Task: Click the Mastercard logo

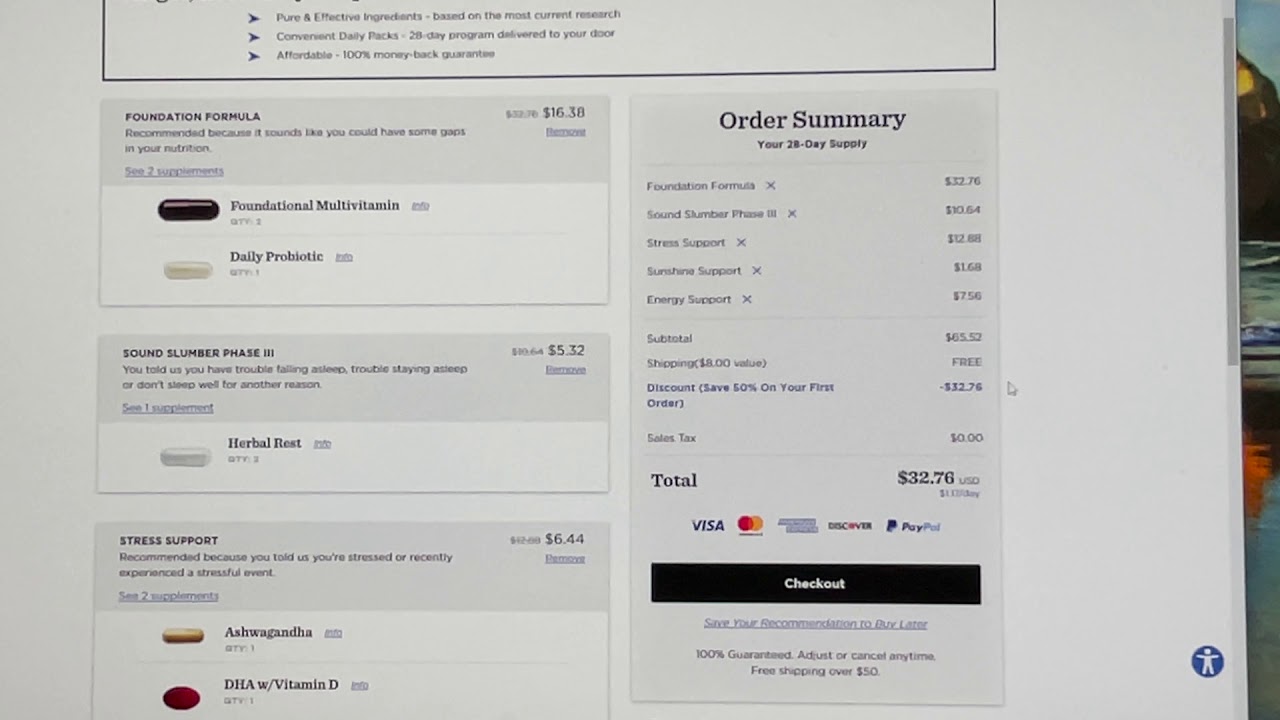Action: [x=750, y=525]
